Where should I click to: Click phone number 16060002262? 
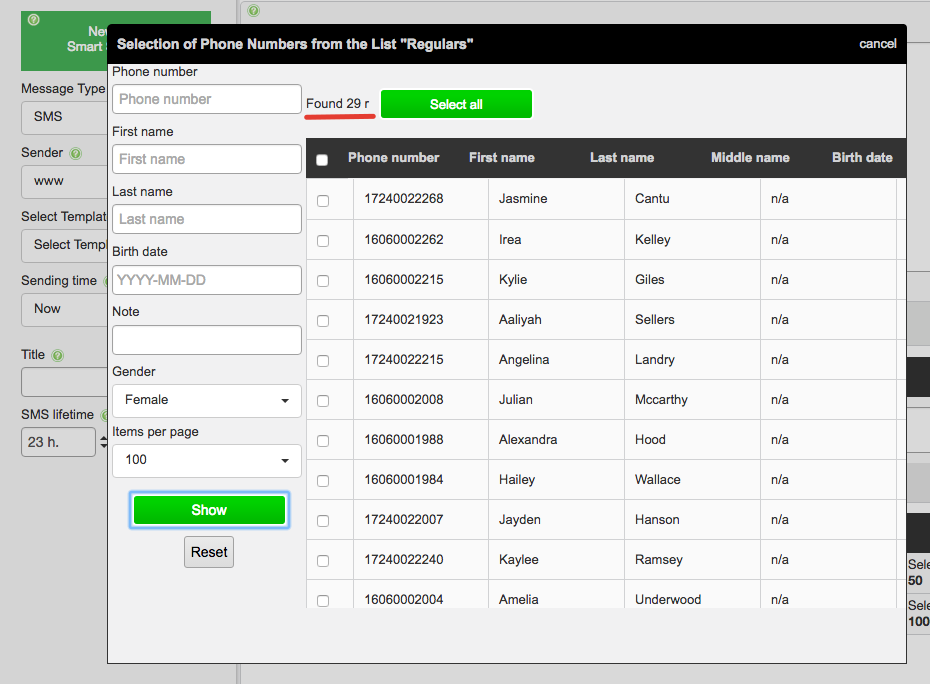(404, 240)
